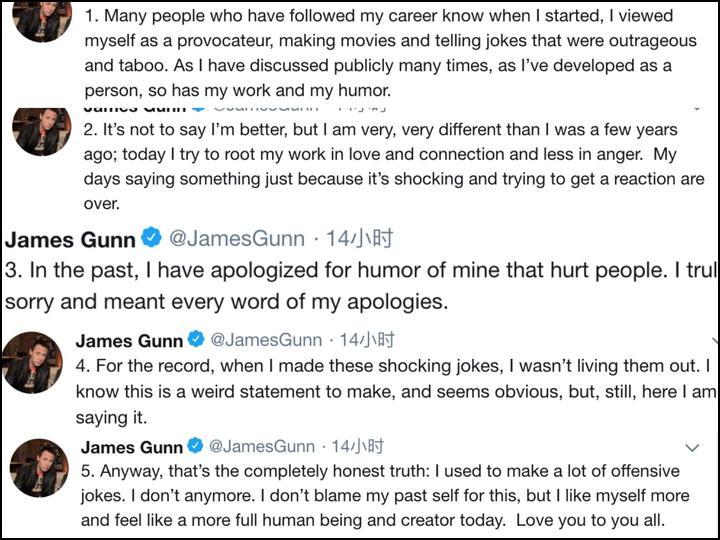Image resolution: width=720 pixels, height=540 pixels.
Task: Click the 14小时 timestamp on tweet 4
Action: [x=367, y=340]
